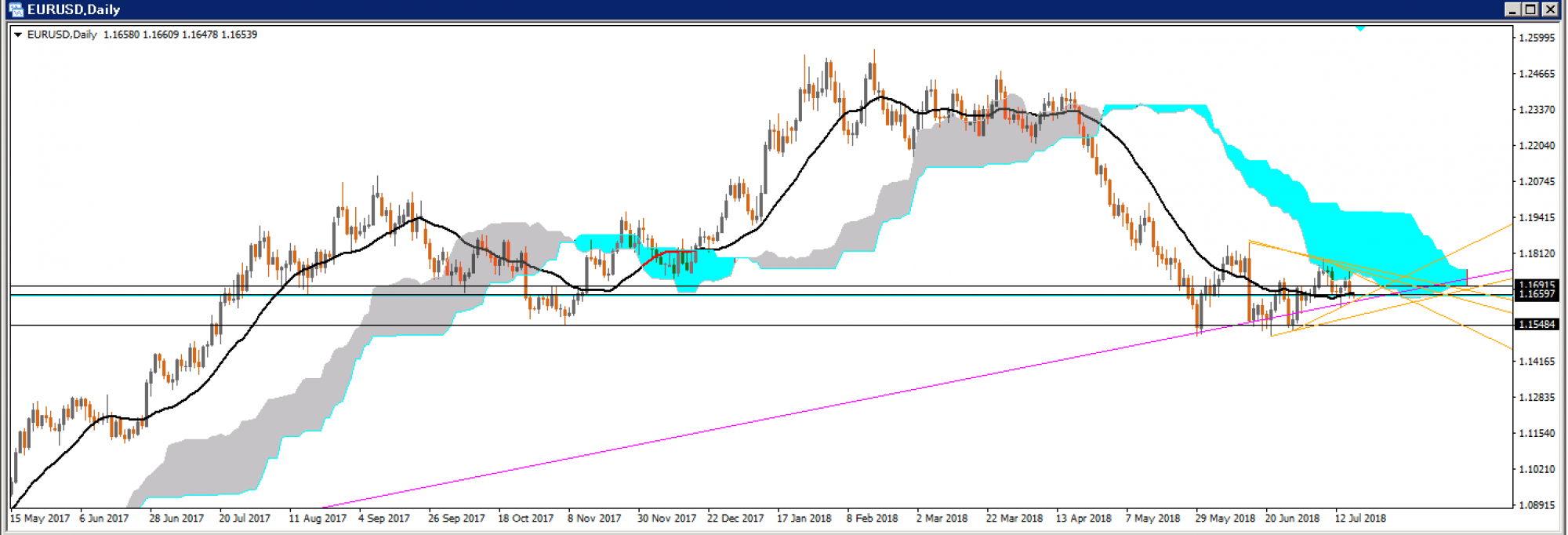Click OHLC values 1.16580 1.16609 1.16478 1.16539

(x=180, y=35)
